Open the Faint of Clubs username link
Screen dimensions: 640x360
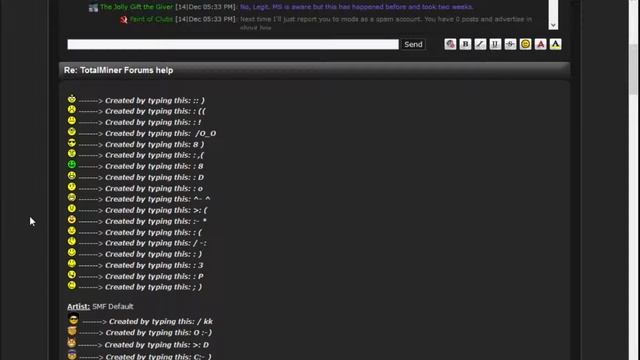[x=151, y=19]
